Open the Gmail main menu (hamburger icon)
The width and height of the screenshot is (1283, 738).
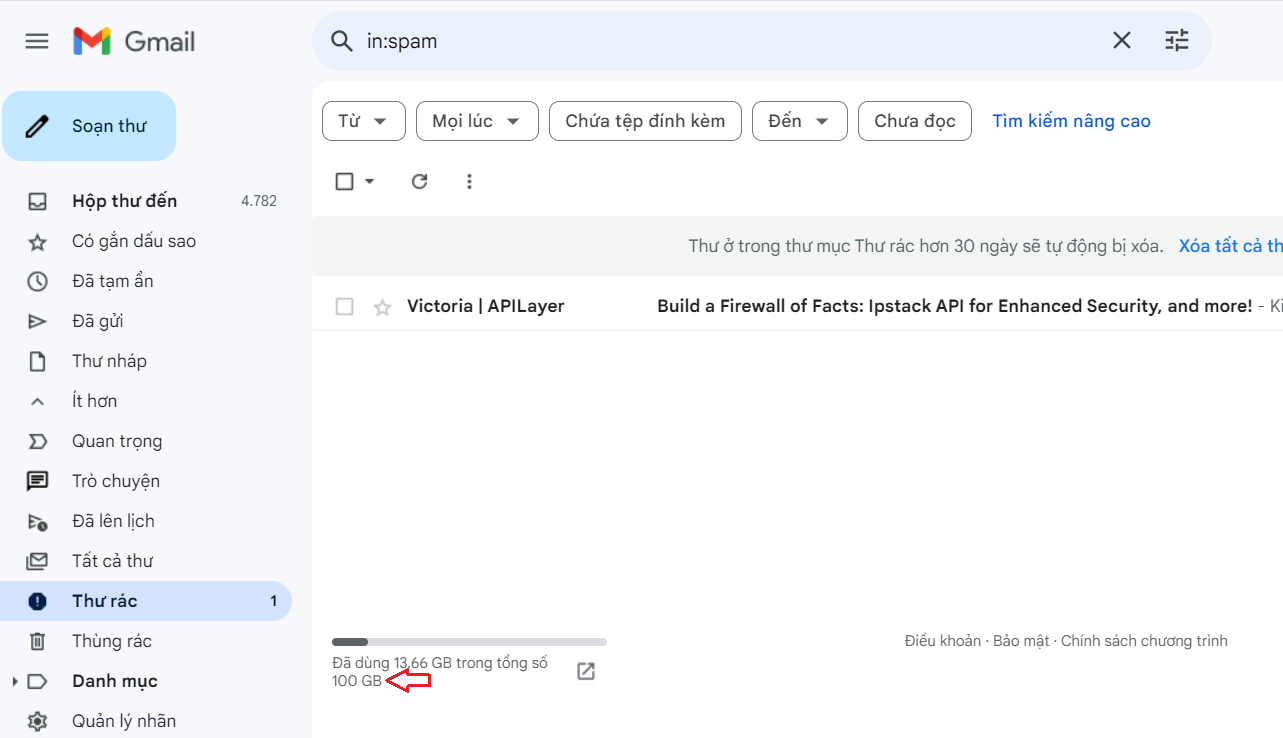(37, 41)
